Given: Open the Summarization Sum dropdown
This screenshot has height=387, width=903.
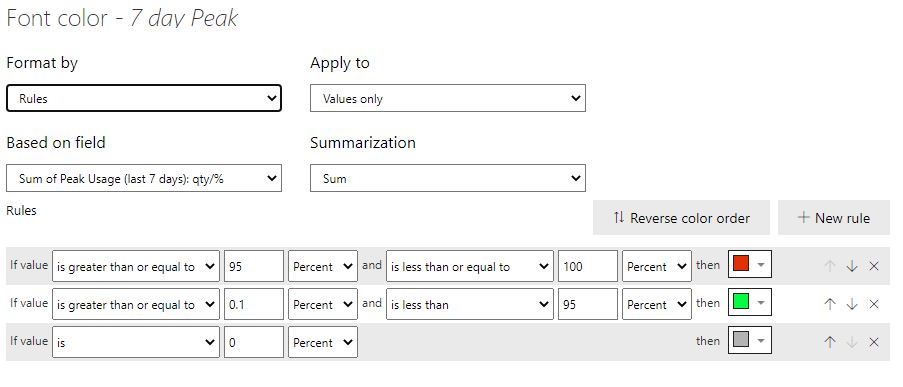Looking at the screenshot, I should (448, 179).
